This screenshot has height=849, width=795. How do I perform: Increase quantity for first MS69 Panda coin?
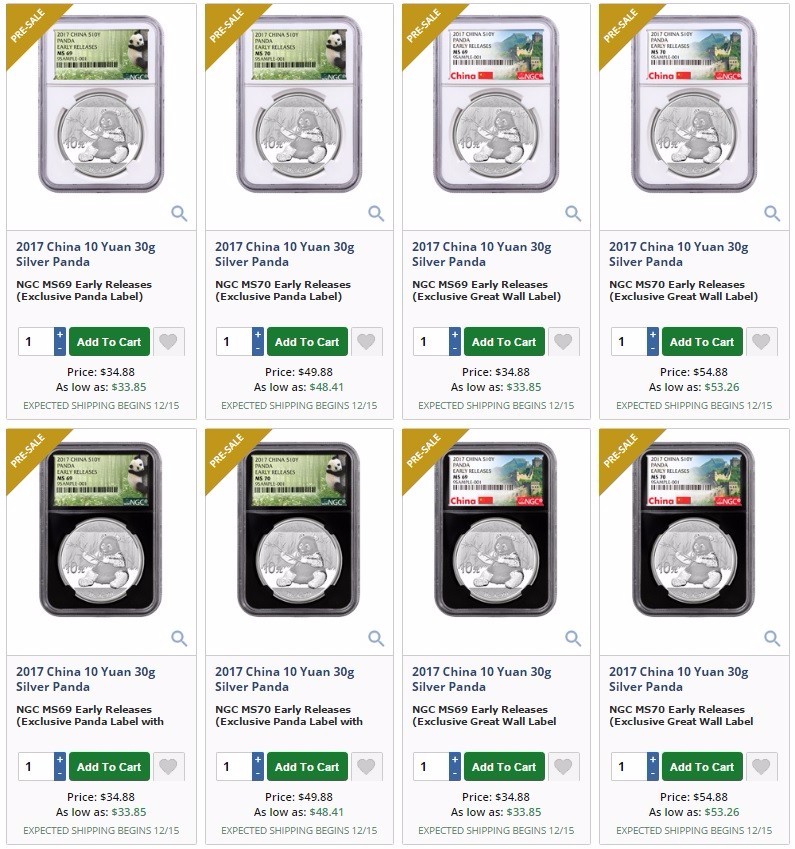click(x=60, y=335)
